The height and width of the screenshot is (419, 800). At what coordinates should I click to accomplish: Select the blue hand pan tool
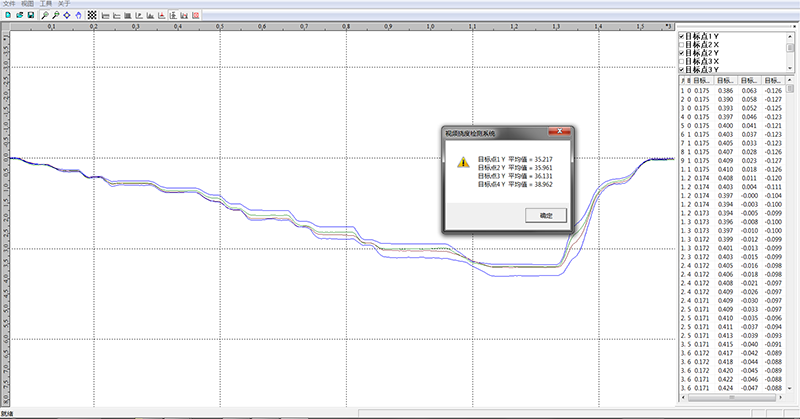78,15
